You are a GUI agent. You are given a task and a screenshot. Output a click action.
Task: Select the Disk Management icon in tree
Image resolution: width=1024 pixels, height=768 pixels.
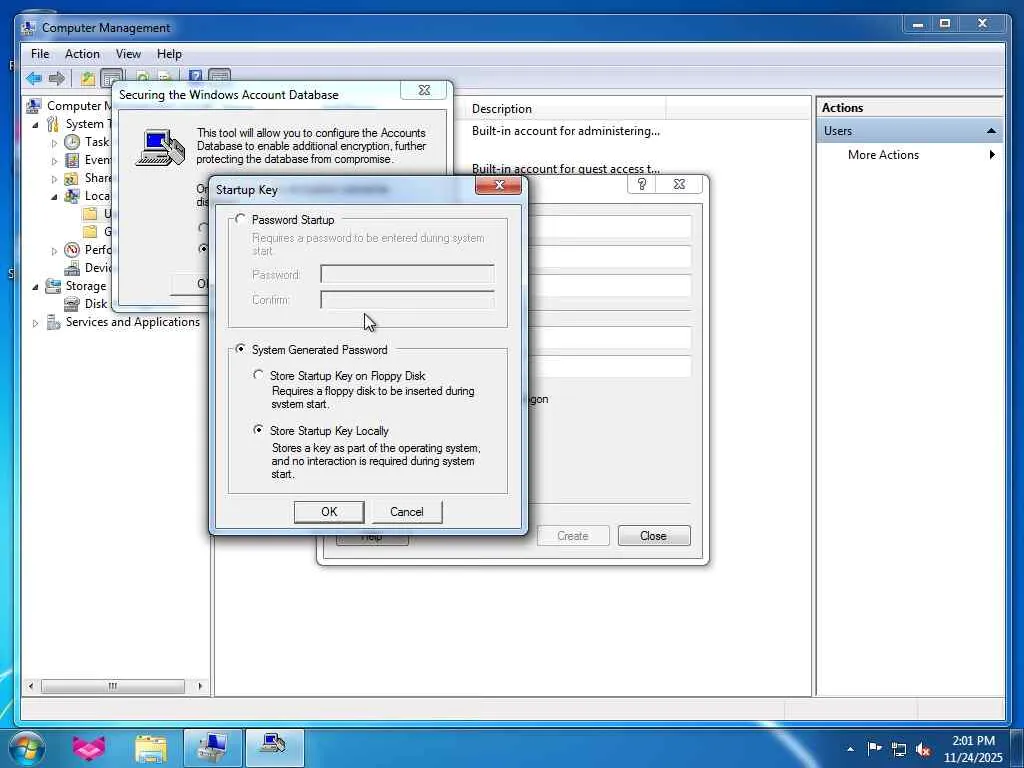(x=72, y=304)
